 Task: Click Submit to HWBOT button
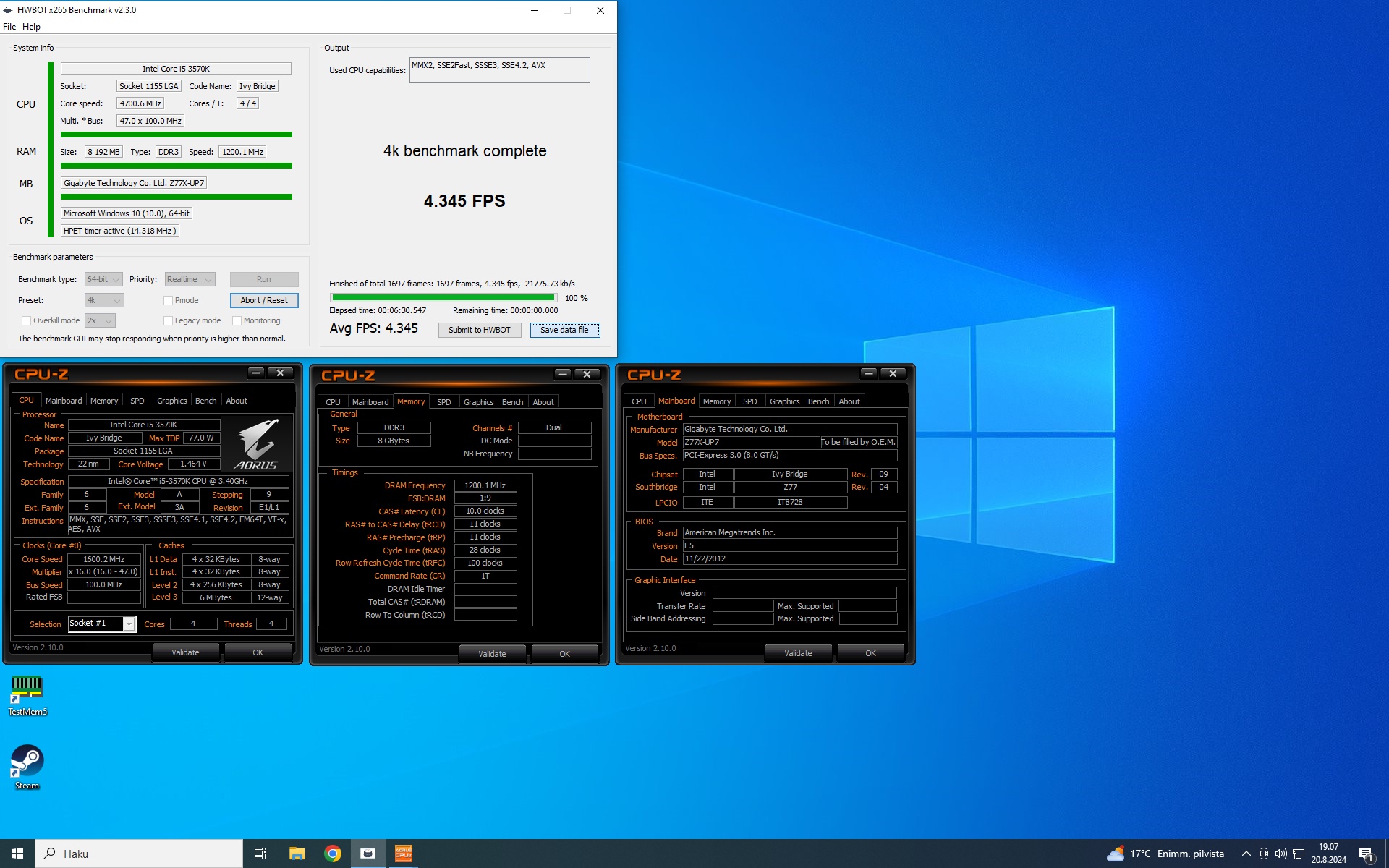point(480,330)
